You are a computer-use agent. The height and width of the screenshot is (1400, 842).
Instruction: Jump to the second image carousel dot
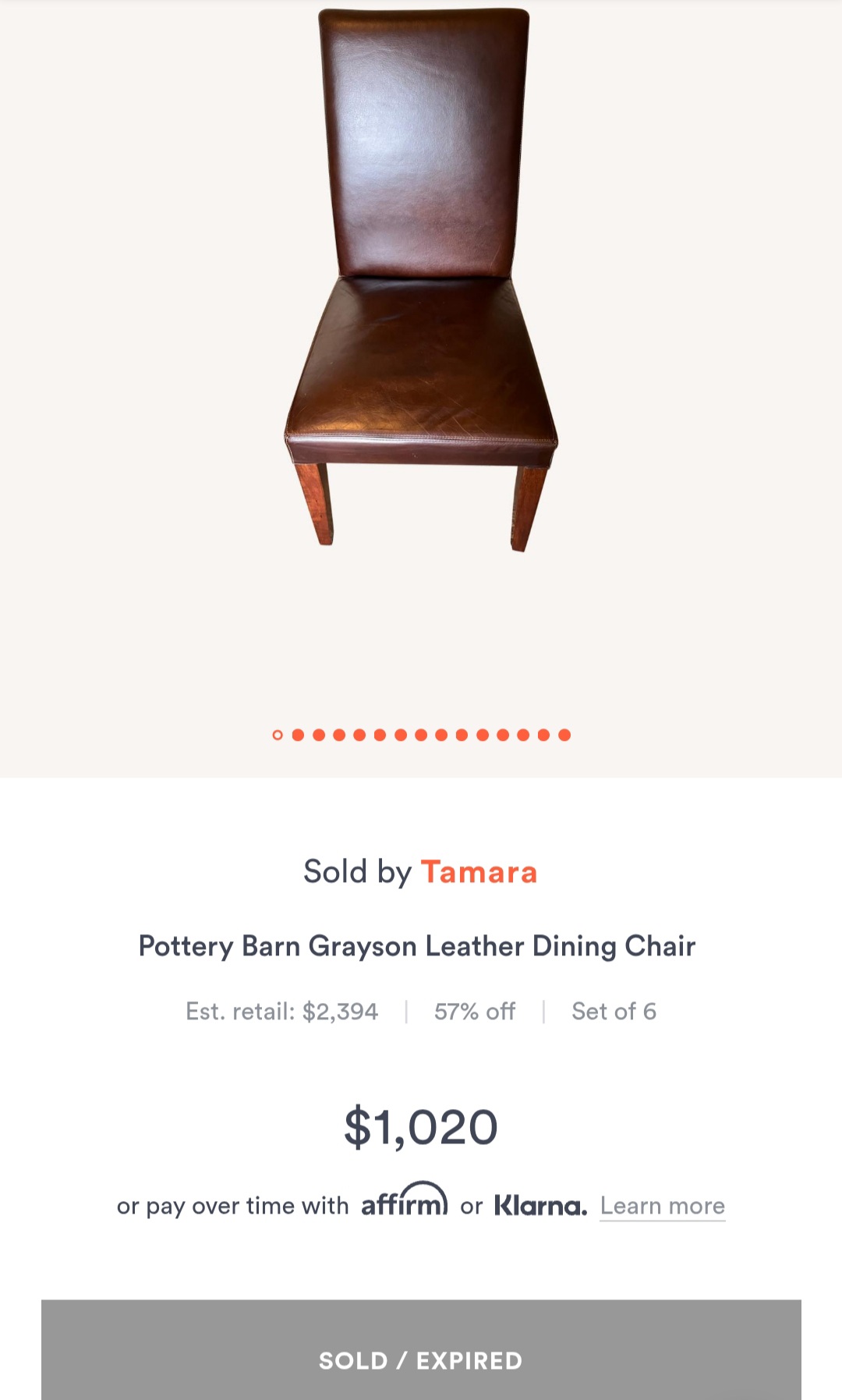(x=298, y=735)
